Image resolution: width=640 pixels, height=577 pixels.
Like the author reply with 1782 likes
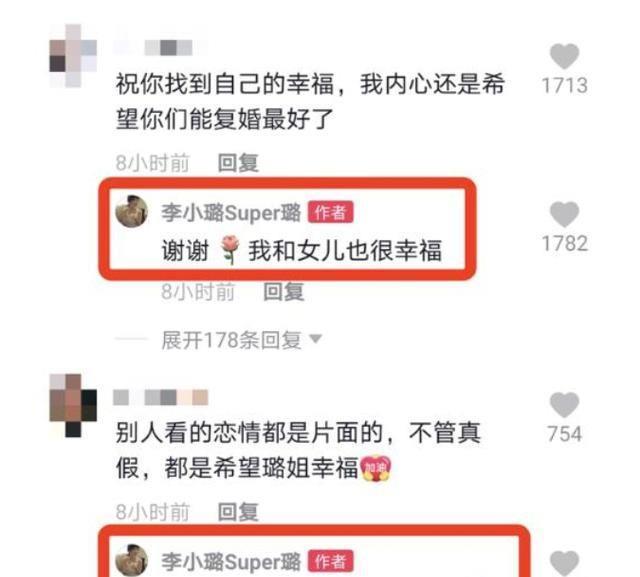coord(564,214)
